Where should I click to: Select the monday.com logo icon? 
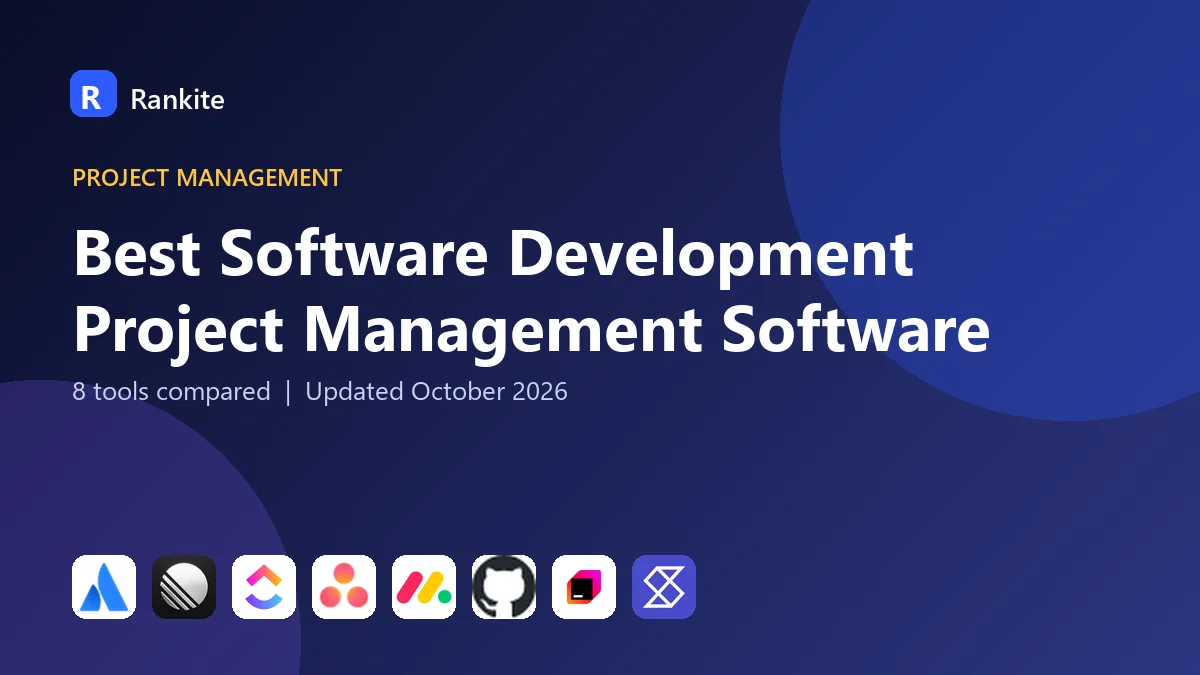(x=424, y=587)
